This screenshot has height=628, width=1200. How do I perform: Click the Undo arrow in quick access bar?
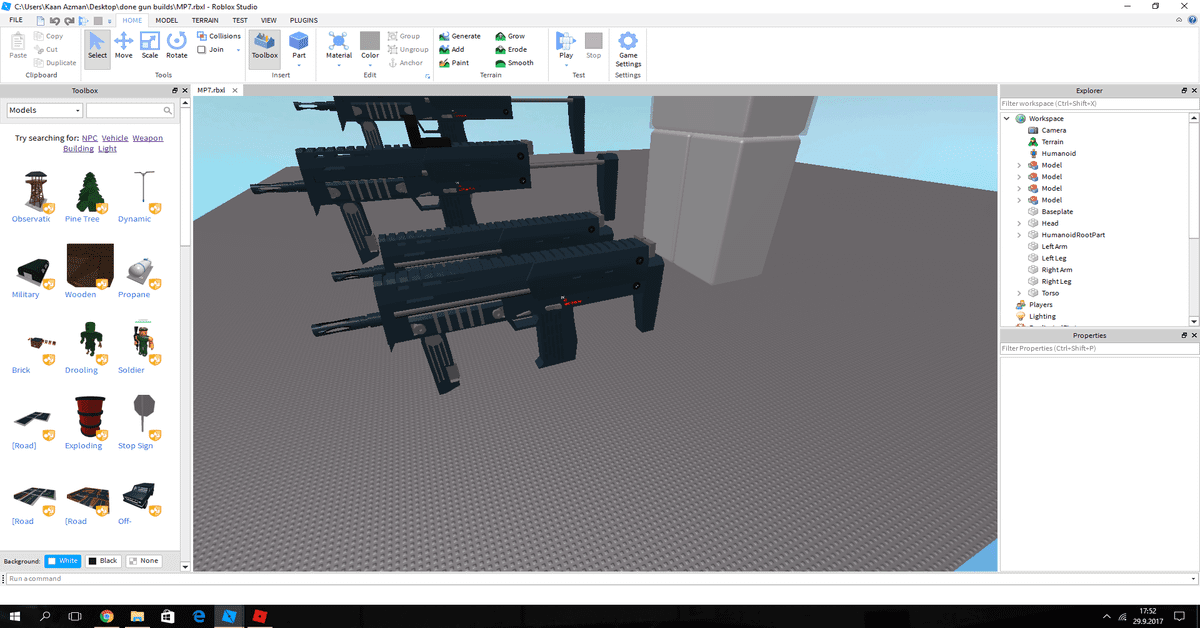[x=56, y=20]
